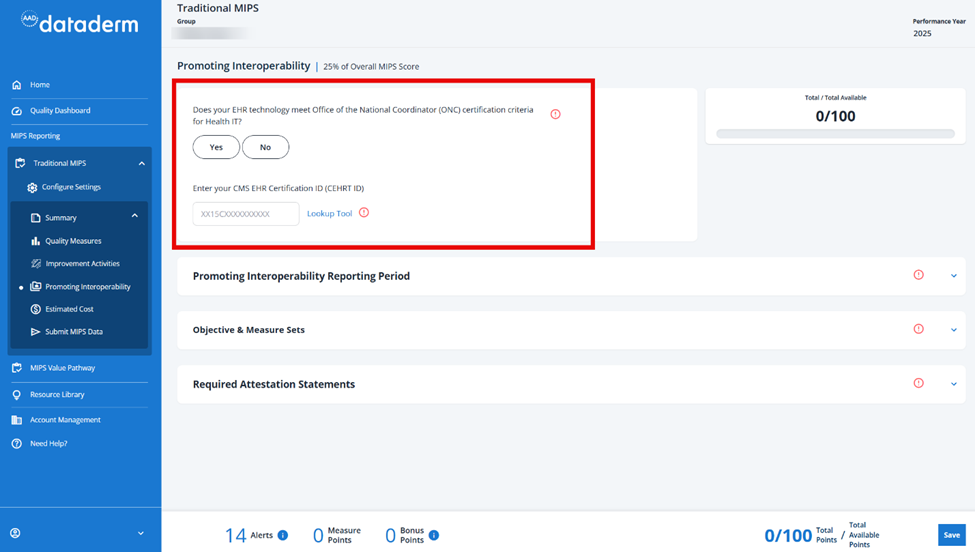The height and width of the screenshot is (552, 975).
Task: Click info icon beside Bonus Points
Action: [434, 535]
